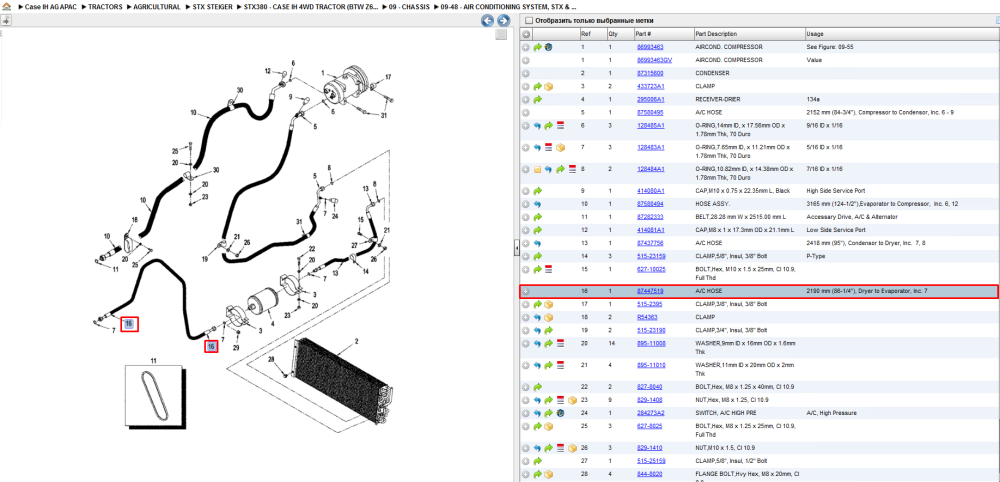The width and height of the screenshot is (1000, 482).
Task: Open the diagram tools icon under the breadcrumb
Action: 6,20
